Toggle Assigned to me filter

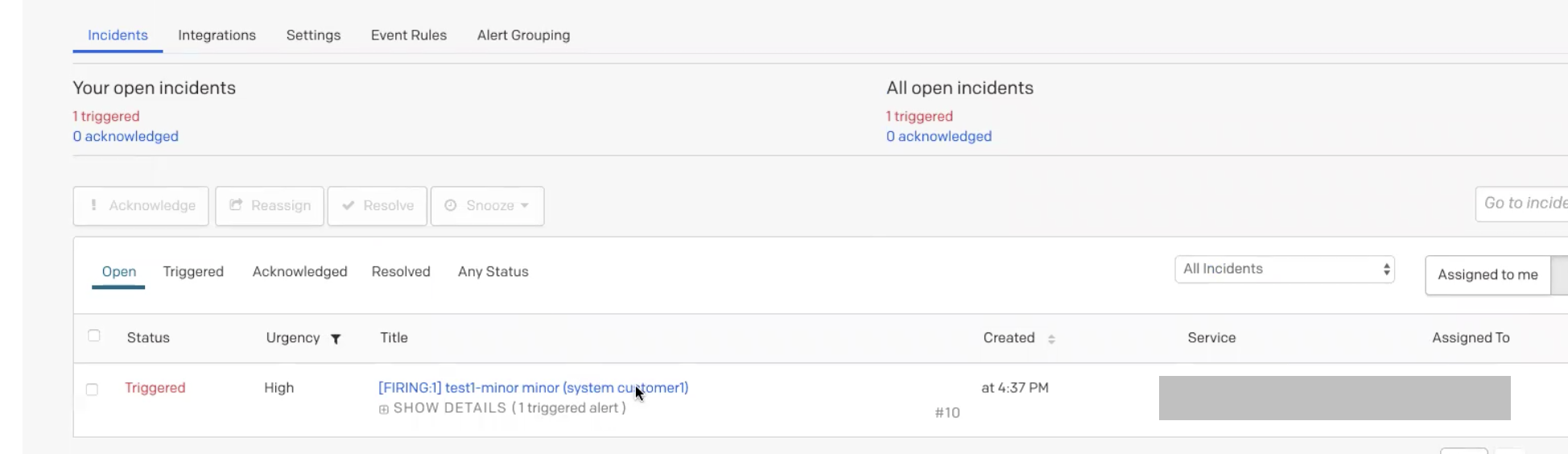coord(1488,274)
